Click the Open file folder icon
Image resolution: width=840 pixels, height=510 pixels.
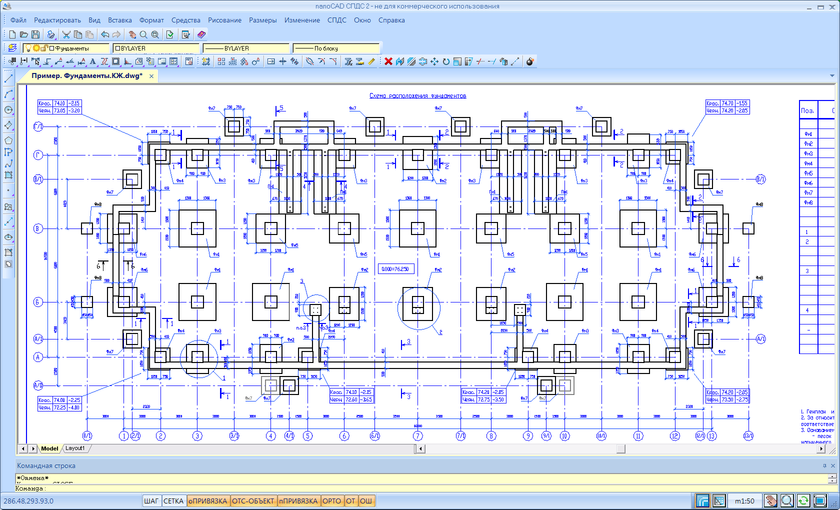coord(22,34)
